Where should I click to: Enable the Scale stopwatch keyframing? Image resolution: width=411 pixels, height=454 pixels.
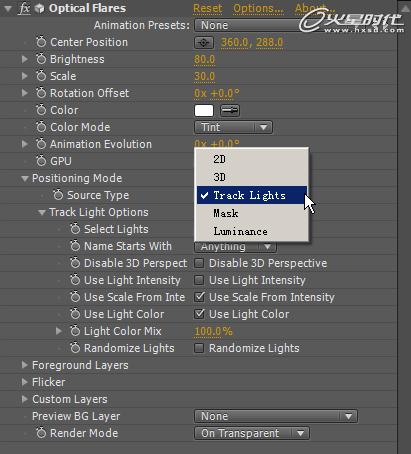[41, 76]
